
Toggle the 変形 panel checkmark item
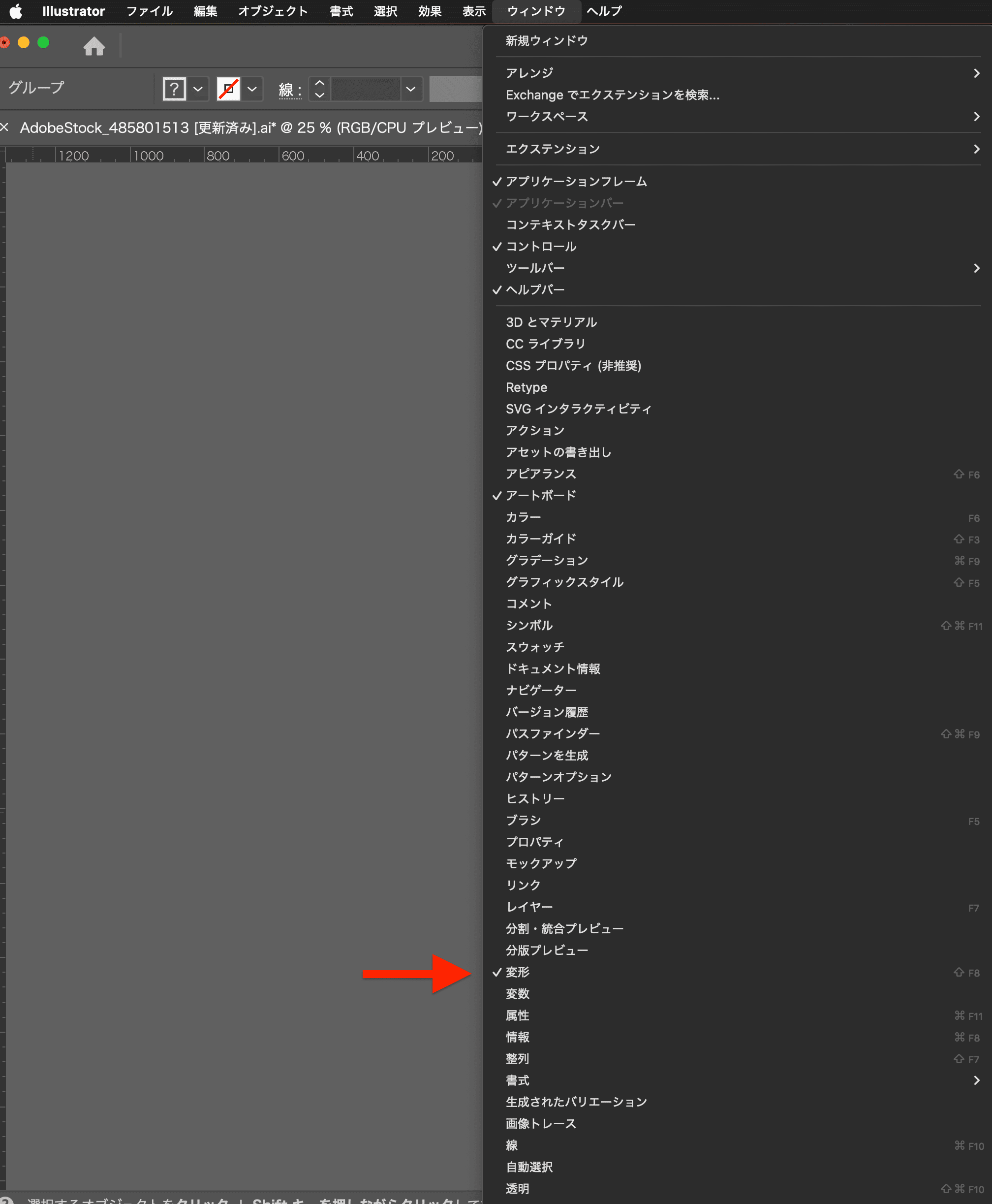click(x=518, y=972)
